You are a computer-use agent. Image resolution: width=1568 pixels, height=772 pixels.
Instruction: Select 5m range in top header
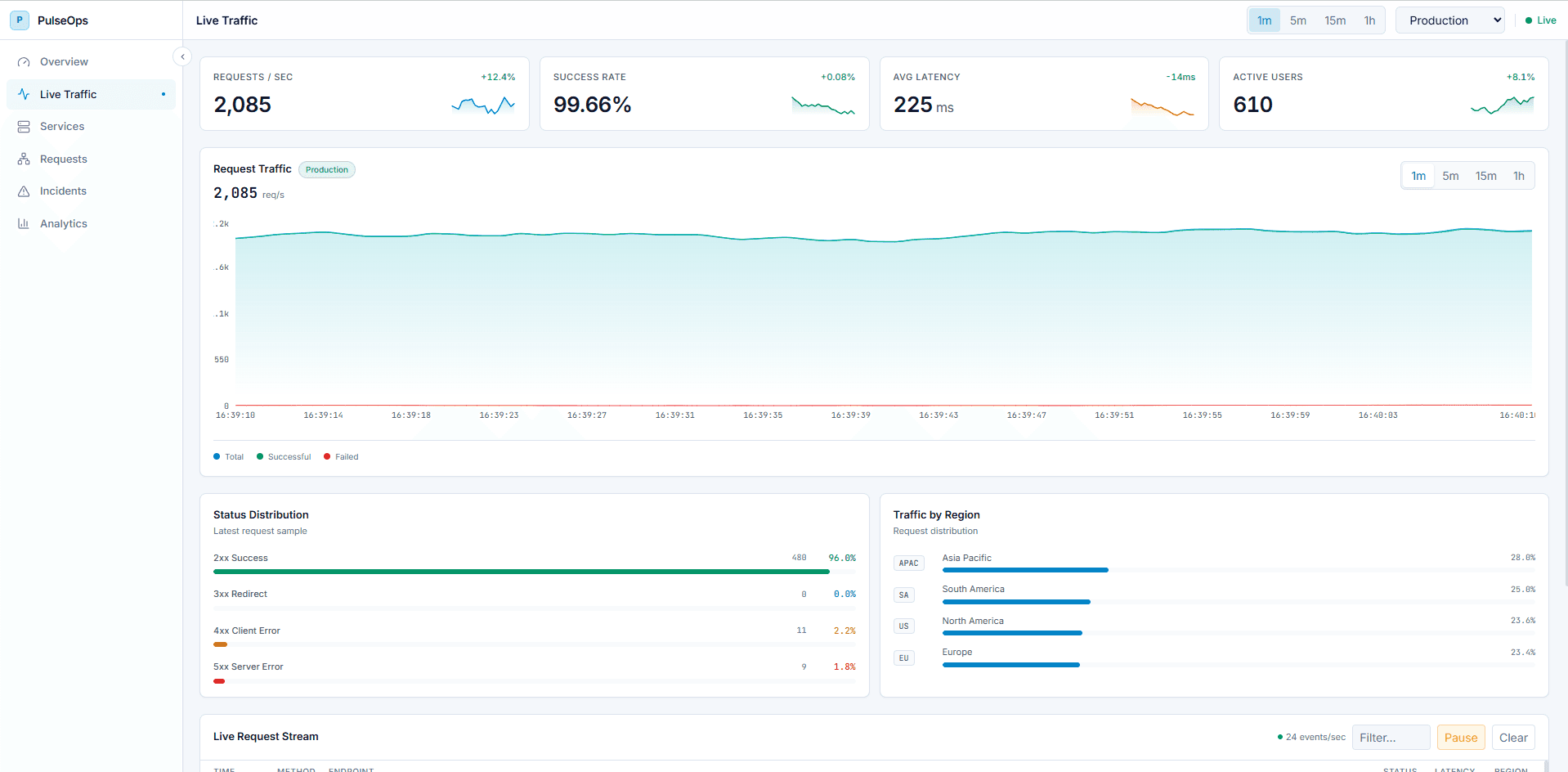click(1298, 20)
